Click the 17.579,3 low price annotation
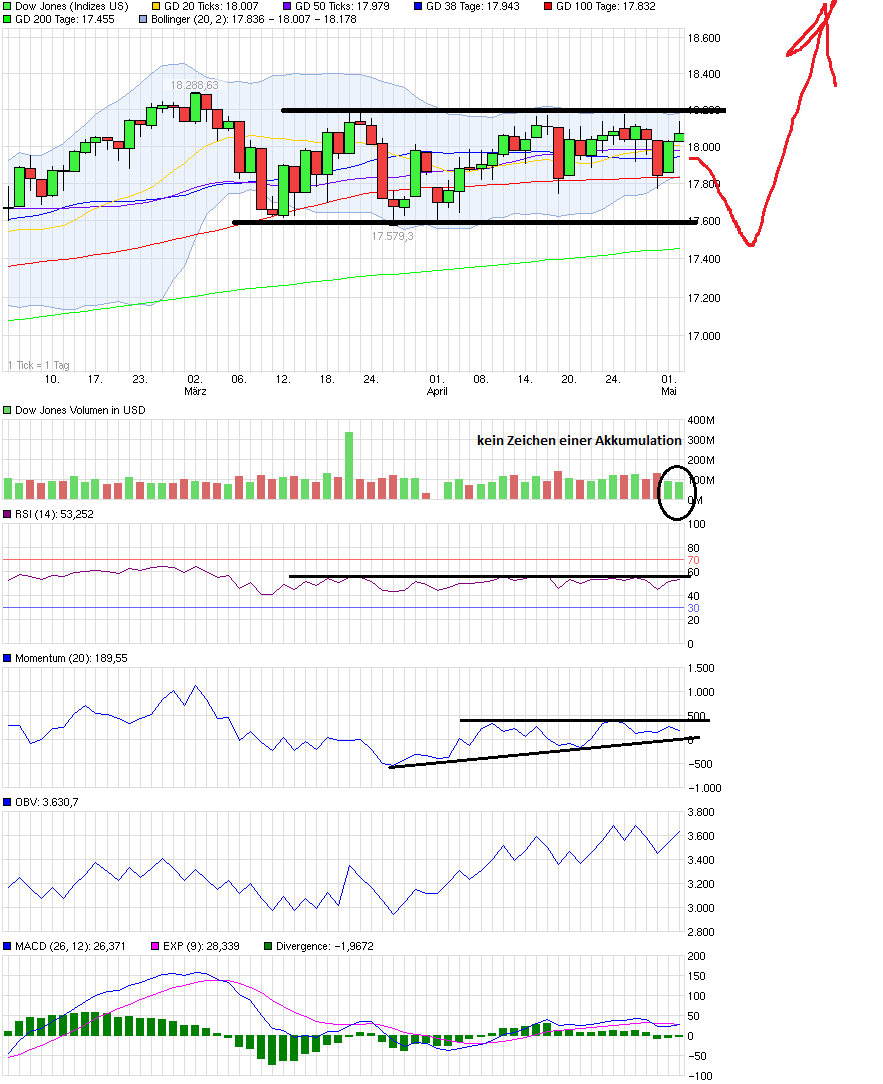 [x=392, y=236]
